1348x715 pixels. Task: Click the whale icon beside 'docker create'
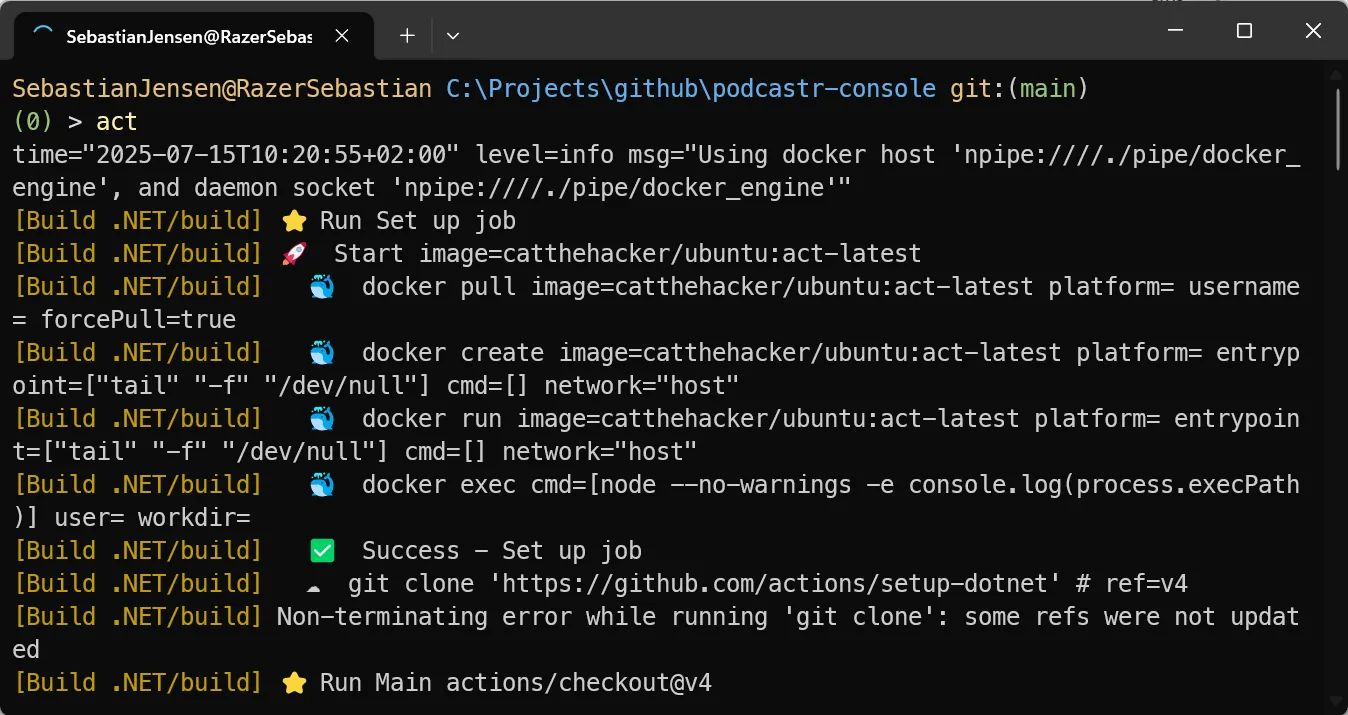(x=322, y=352)
